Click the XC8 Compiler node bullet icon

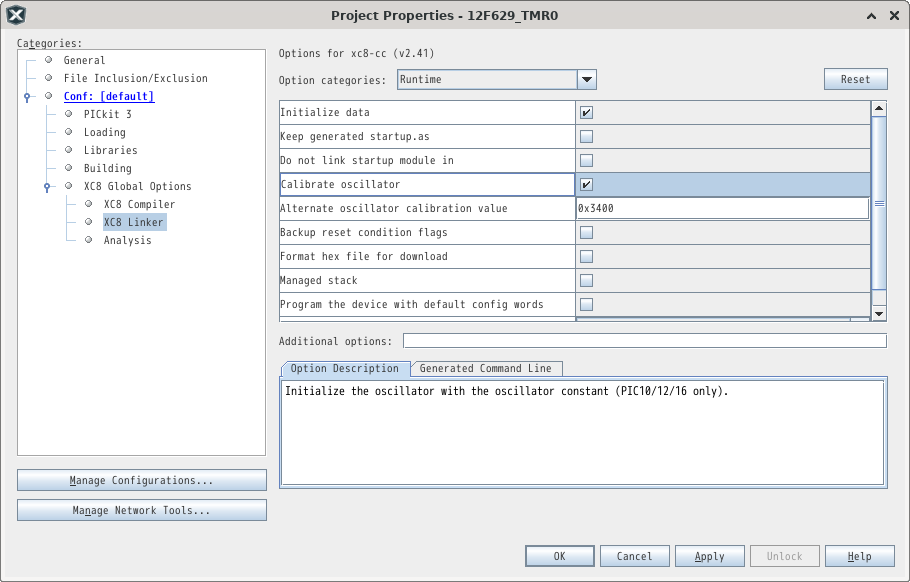click(88, 204)
